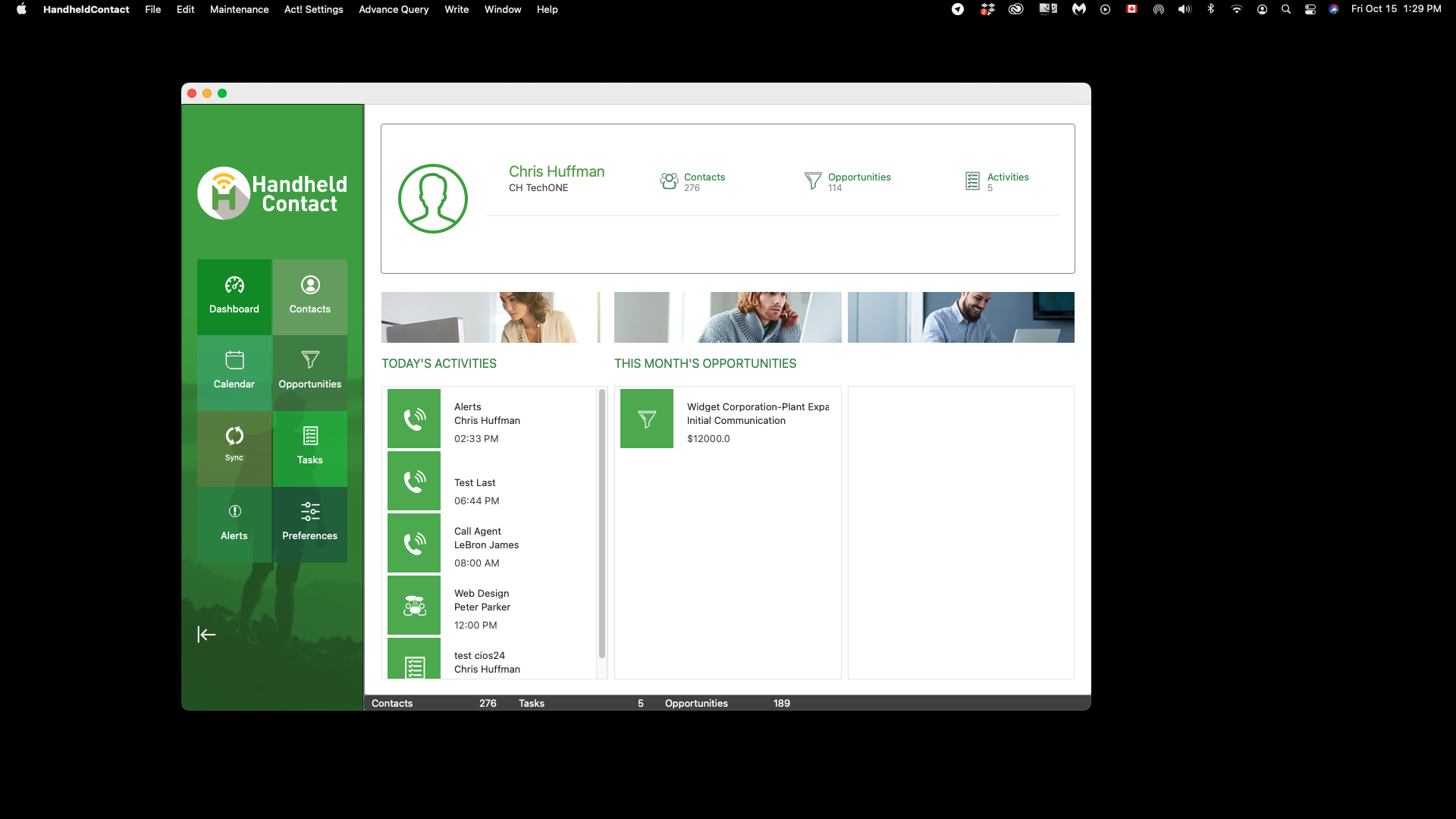The image size is (1456, 819).
Task: Click the Activities 5 header link
Action: pos(1008,182)
